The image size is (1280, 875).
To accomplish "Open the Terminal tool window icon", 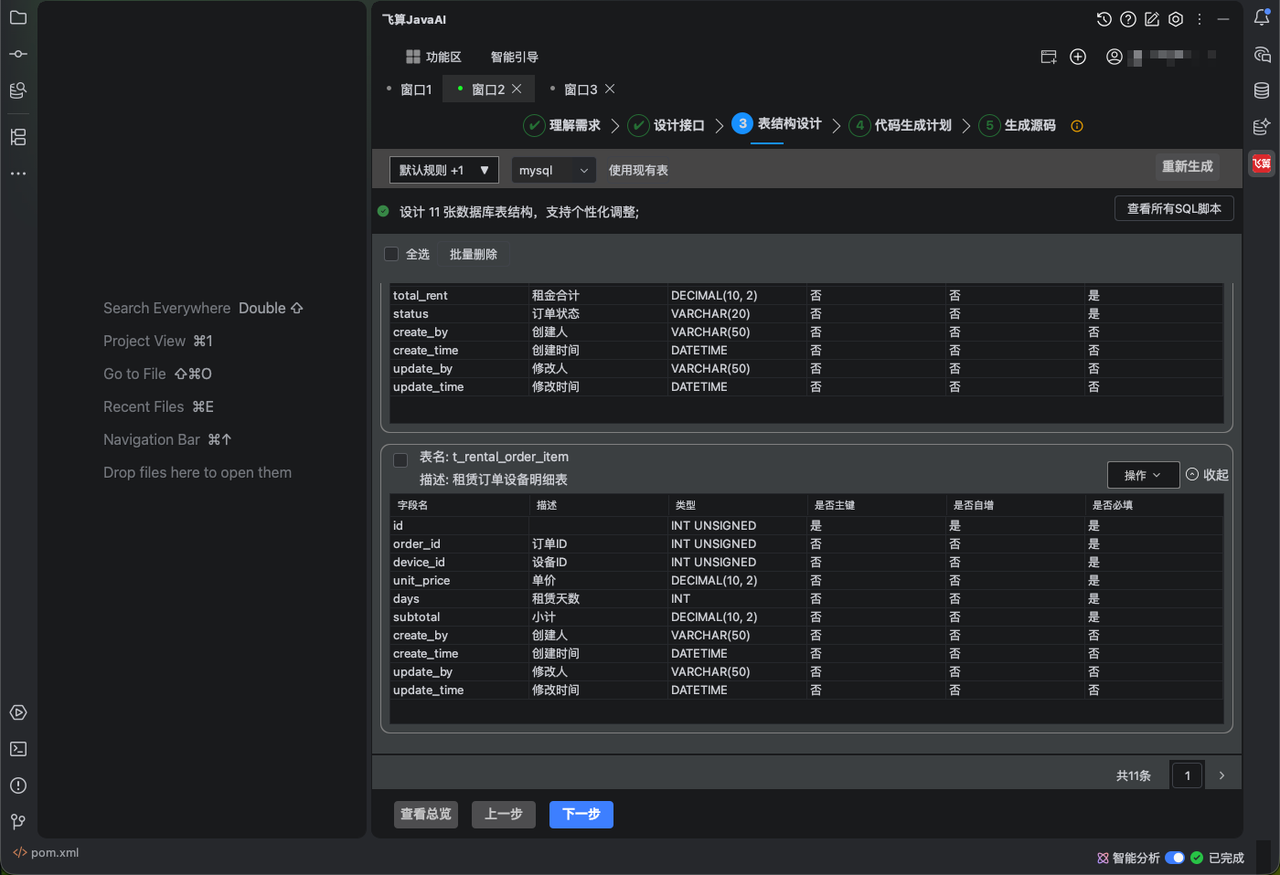I will point(18,749).
